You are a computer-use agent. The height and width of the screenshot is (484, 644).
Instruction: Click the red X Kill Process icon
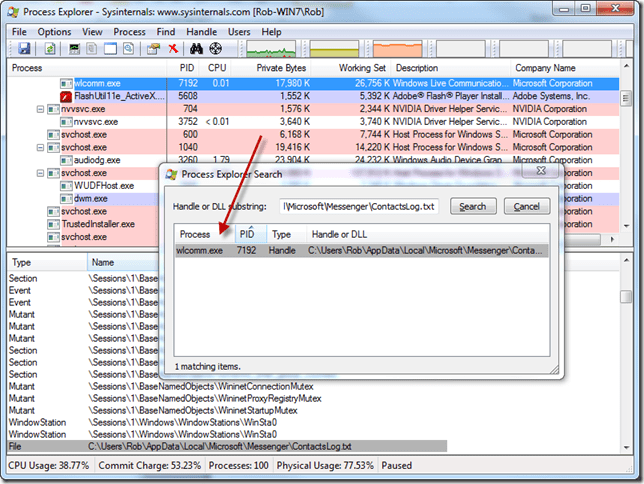173,48
